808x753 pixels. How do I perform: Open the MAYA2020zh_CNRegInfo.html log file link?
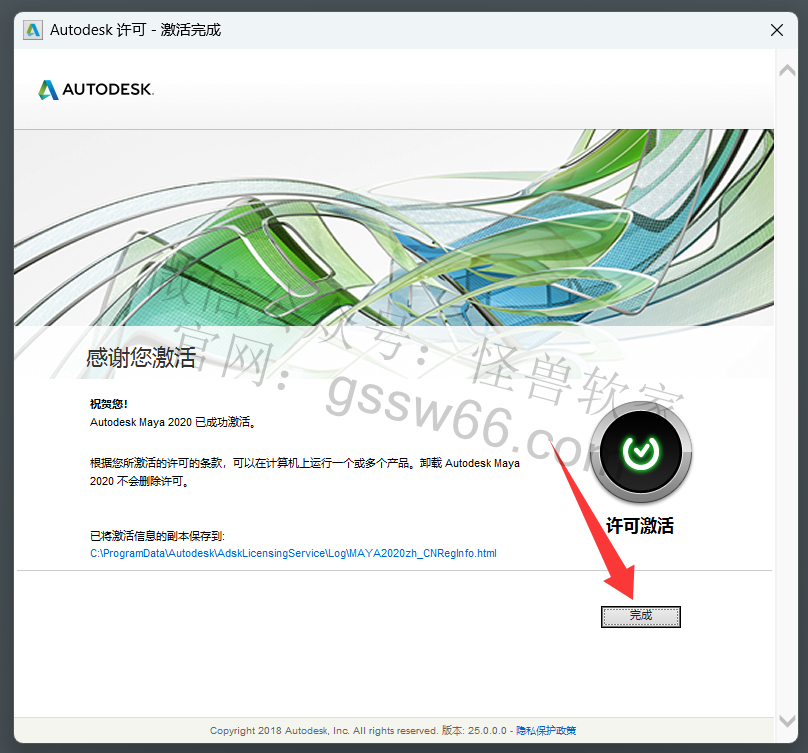coord(293,554)
